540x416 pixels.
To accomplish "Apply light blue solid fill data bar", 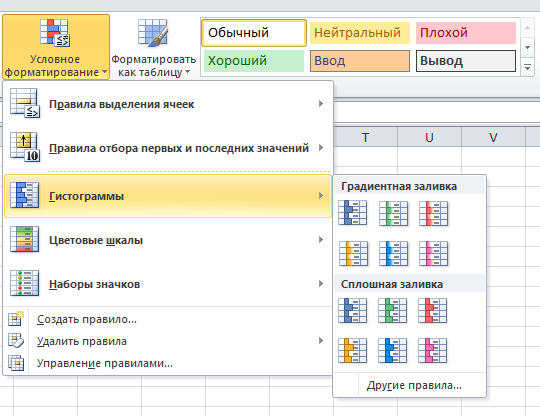I will [392, 351].
